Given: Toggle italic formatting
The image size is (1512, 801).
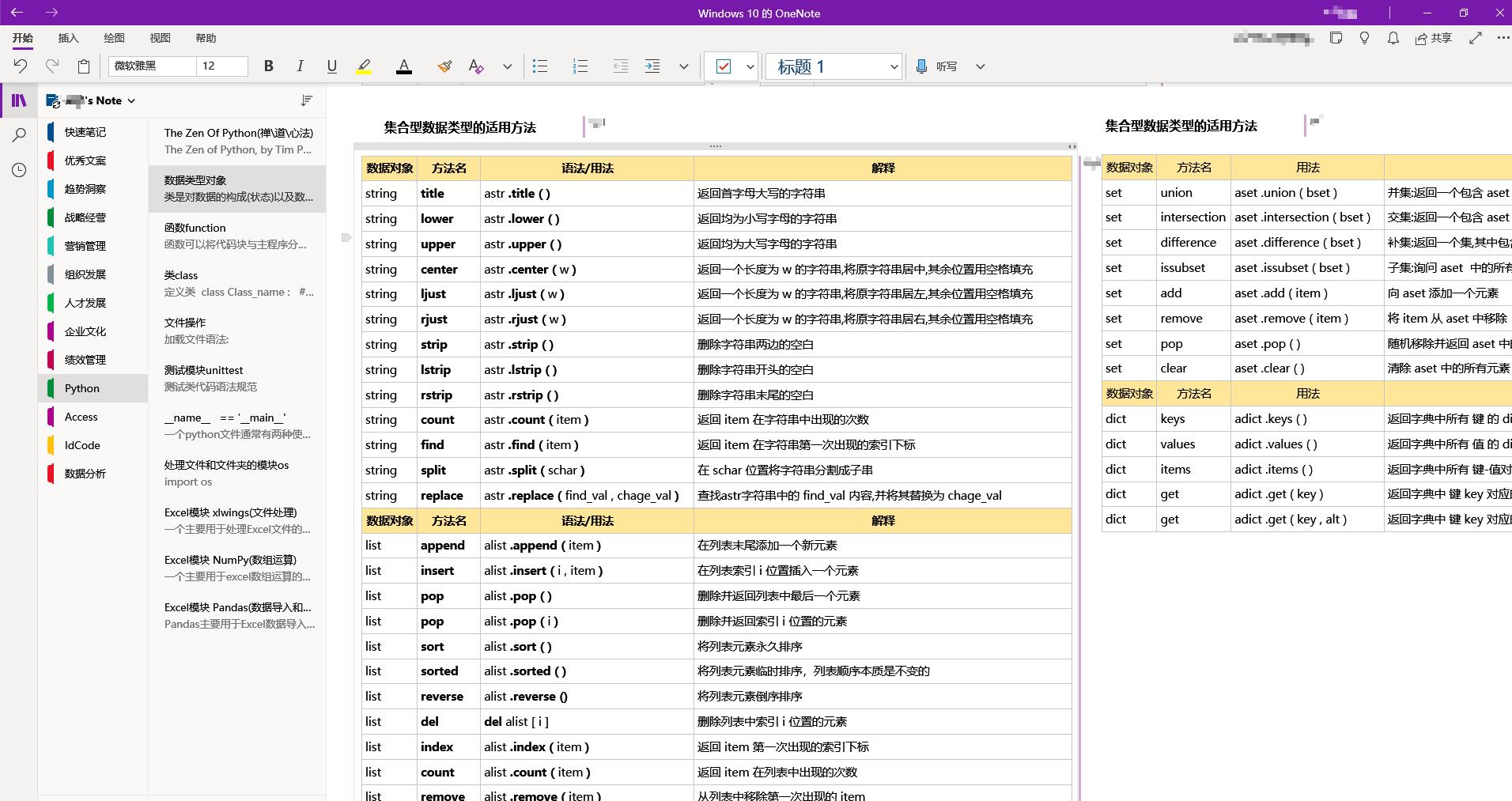Looking at the screenshot, I should [x=301, y=66].
